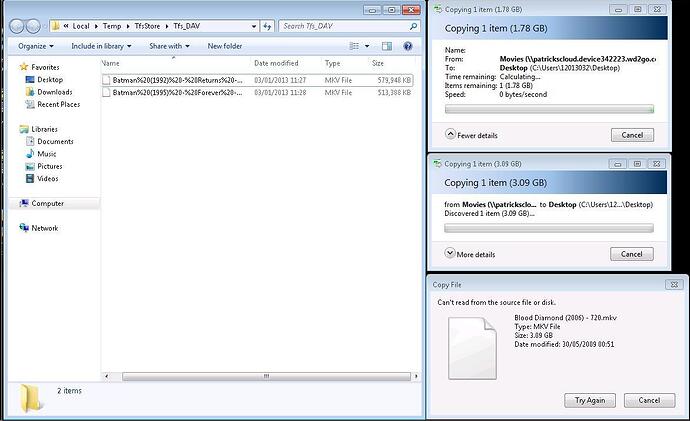Viewport: 690px width, 421px height.
Task: Click Cancel in Copy File dialog
Action: (x=650, y=400)
